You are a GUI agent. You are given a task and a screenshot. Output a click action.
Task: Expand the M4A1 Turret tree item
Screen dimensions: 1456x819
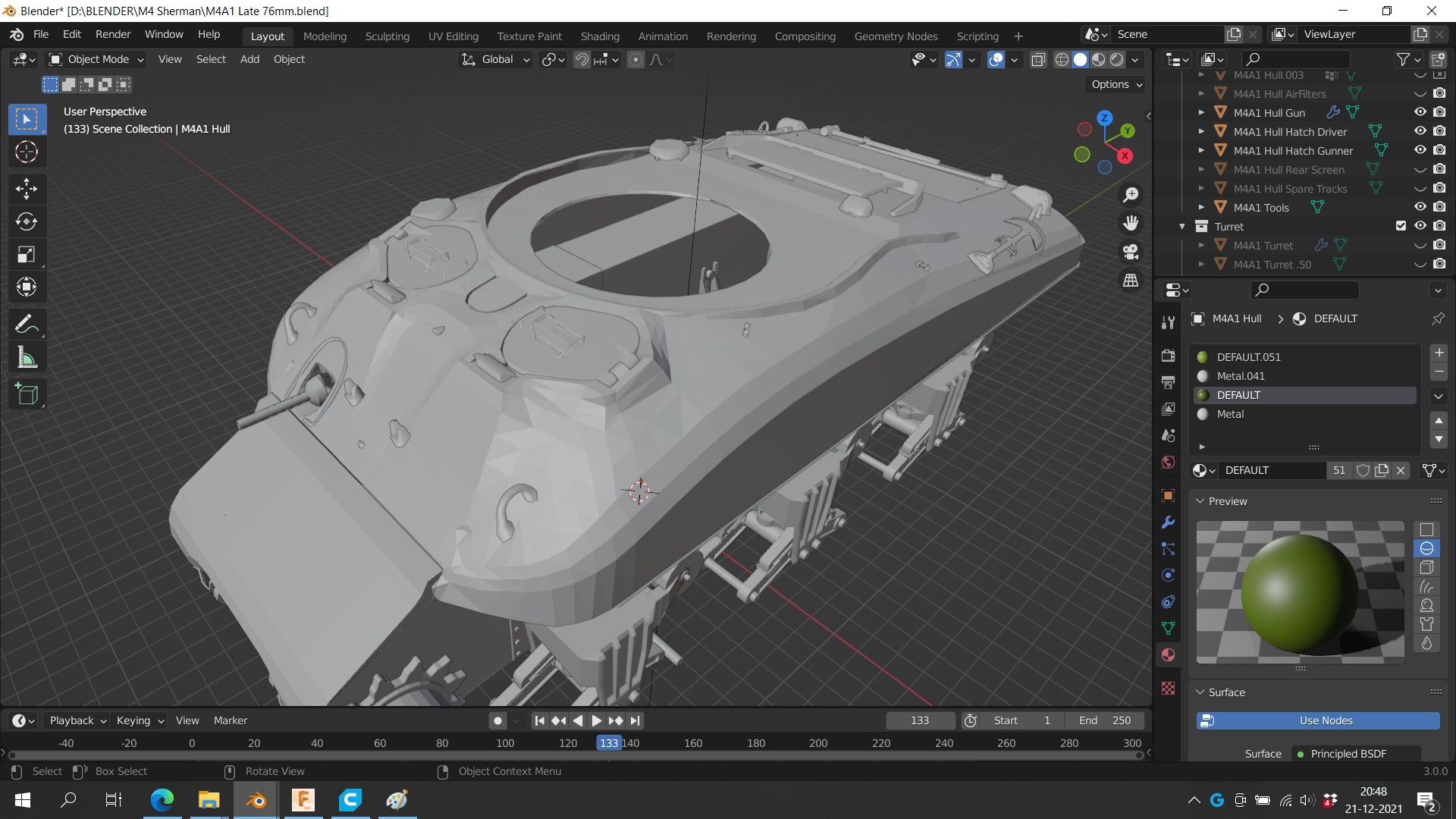click(x=1201, y=246)
